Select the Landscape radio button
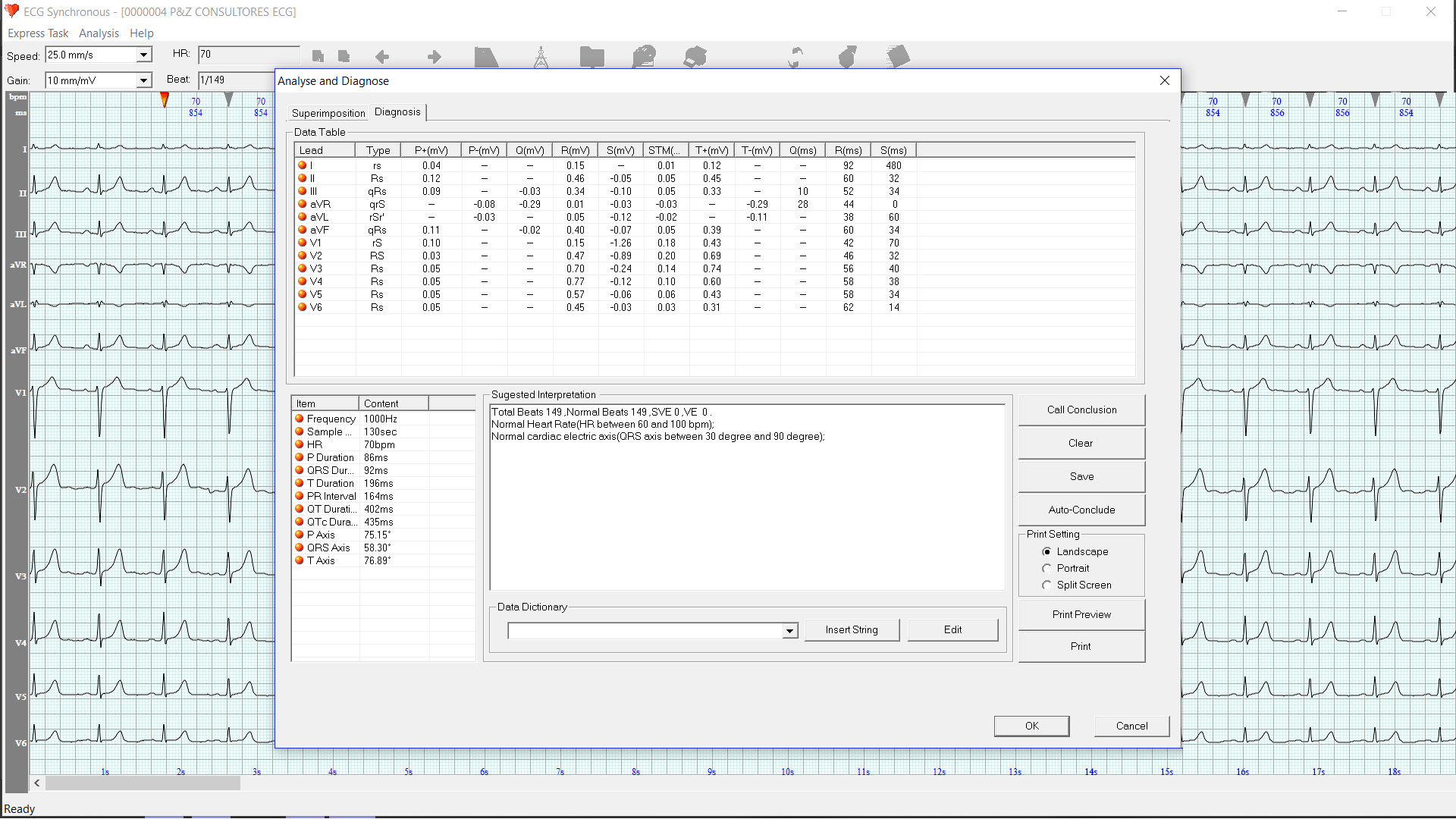 tap(1046, 552)
